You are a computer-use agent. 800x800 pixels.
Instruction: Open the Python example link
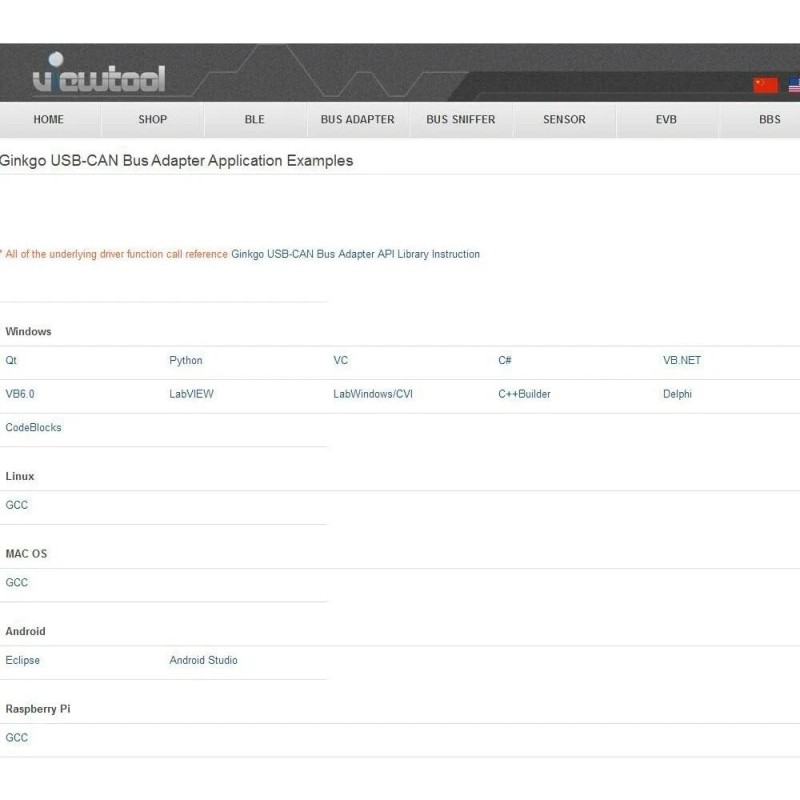click(186, 360)
